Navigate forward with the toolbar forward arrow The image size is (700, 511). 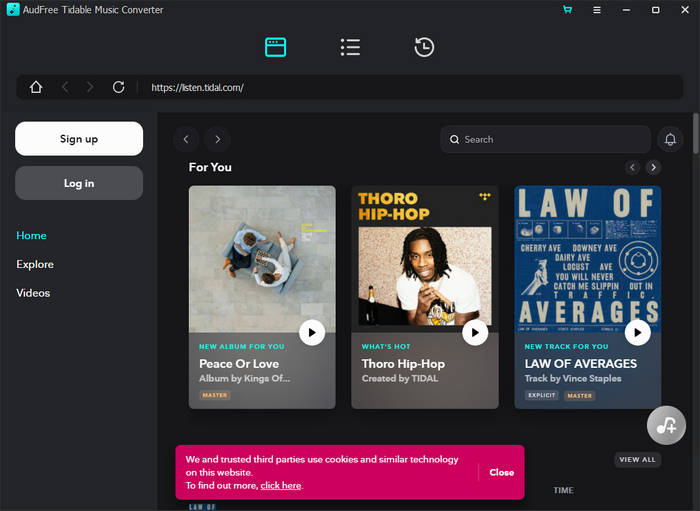(x=90, y=87)
